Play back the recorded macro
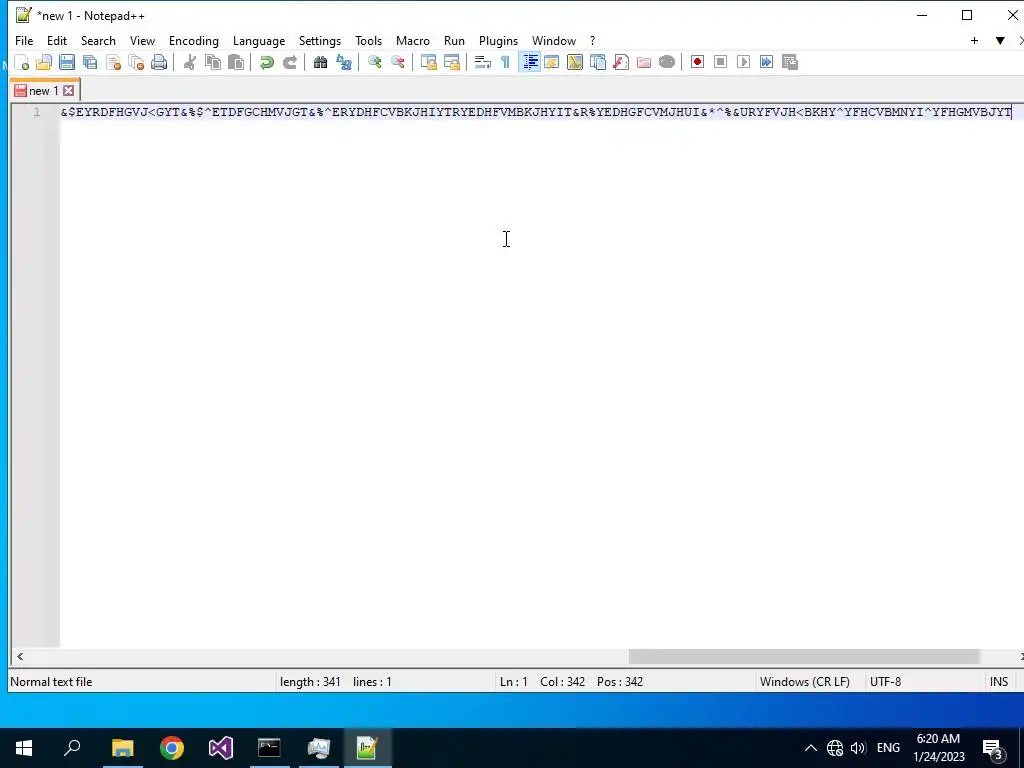The width and height of the screenshot is (1024, 768). click(x=743, y=62)
